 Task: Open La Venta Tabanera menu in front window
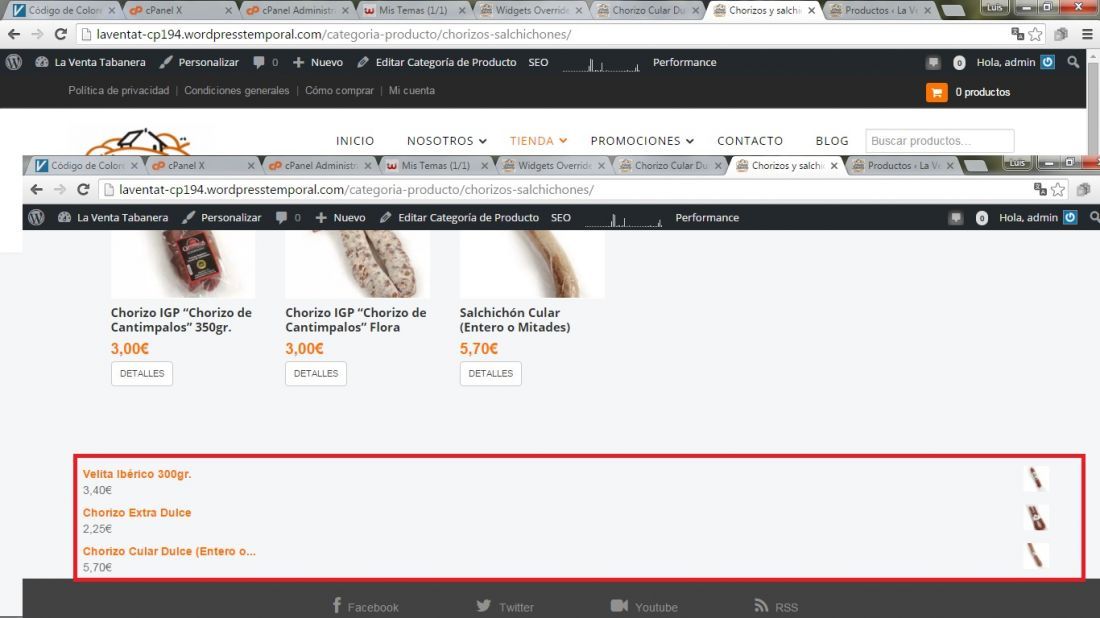(x=113, y=217)
